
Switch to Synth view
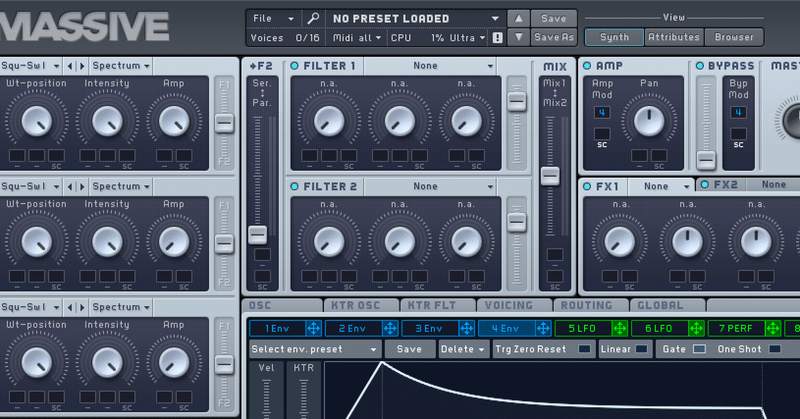[614, 37]
